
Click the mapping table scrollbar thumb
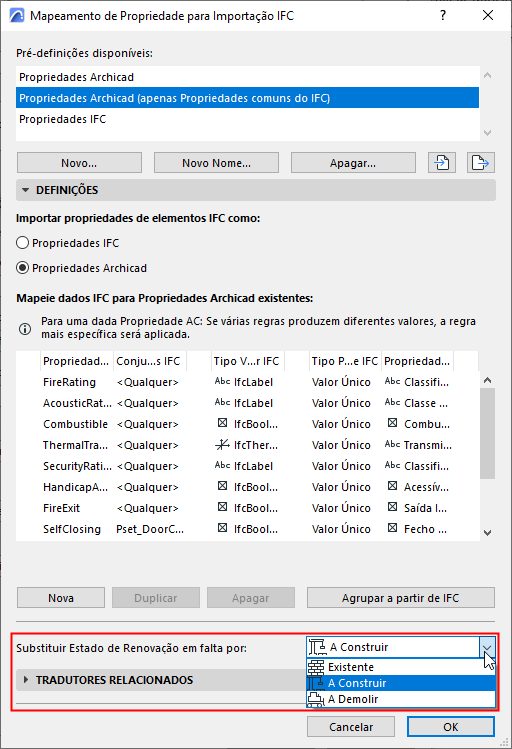click(487, 433)
